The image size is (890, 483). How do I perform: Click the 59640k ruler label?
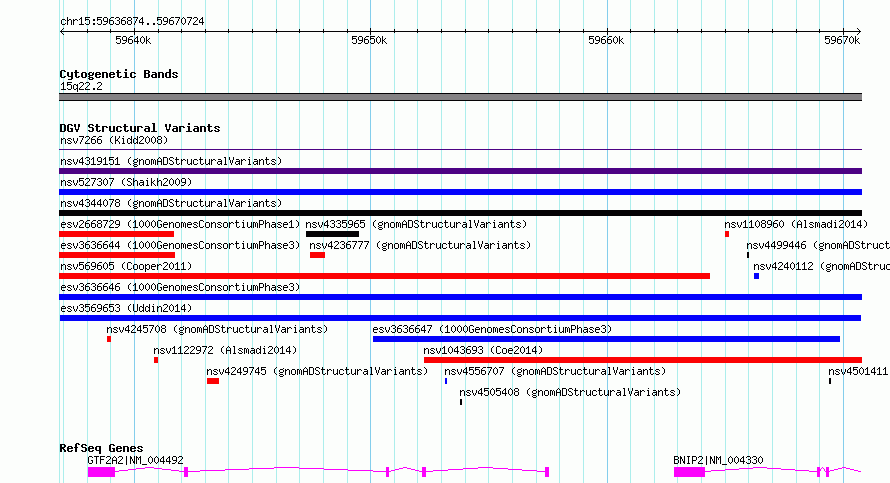tap(133, 40)
